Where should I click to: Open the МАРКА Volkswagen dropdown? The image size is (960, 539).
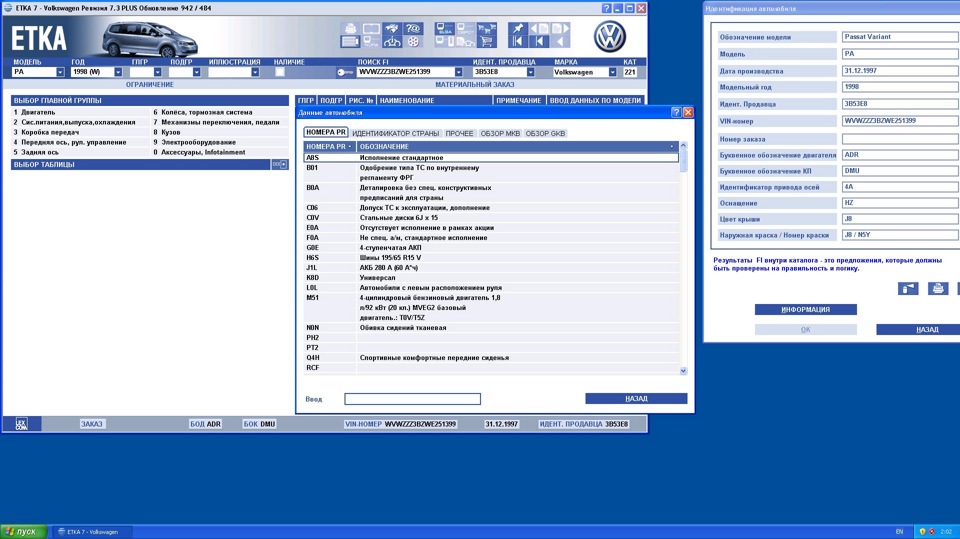(612, 72)
